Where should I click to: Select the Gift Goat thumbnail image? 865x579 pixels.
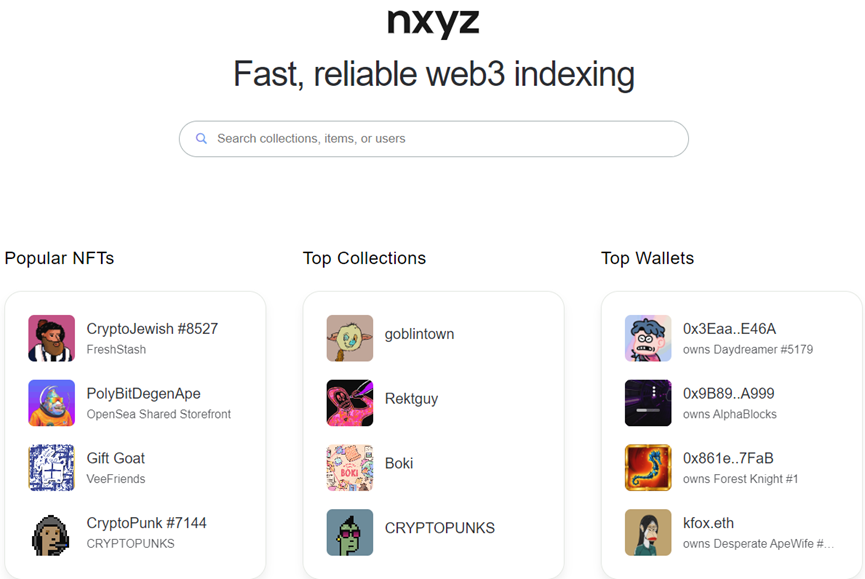(x=51, y=467)
